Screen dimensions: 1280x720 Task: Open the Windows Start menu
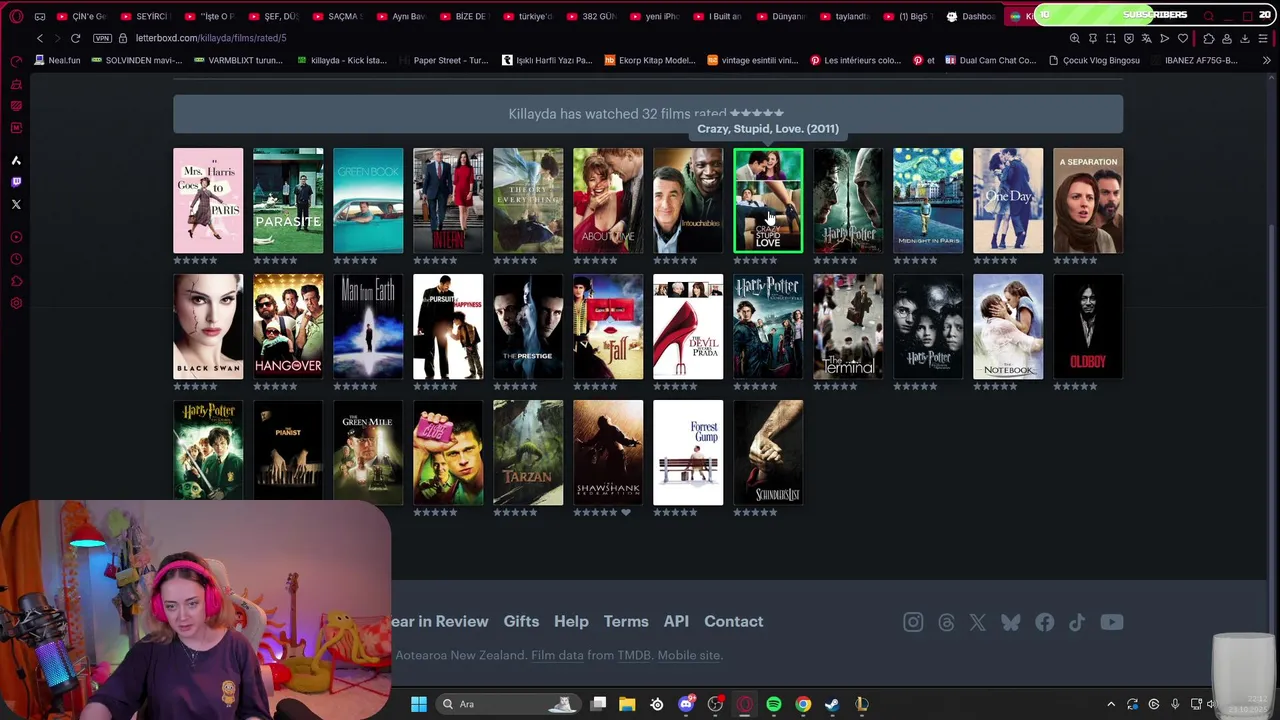point(419,704)
